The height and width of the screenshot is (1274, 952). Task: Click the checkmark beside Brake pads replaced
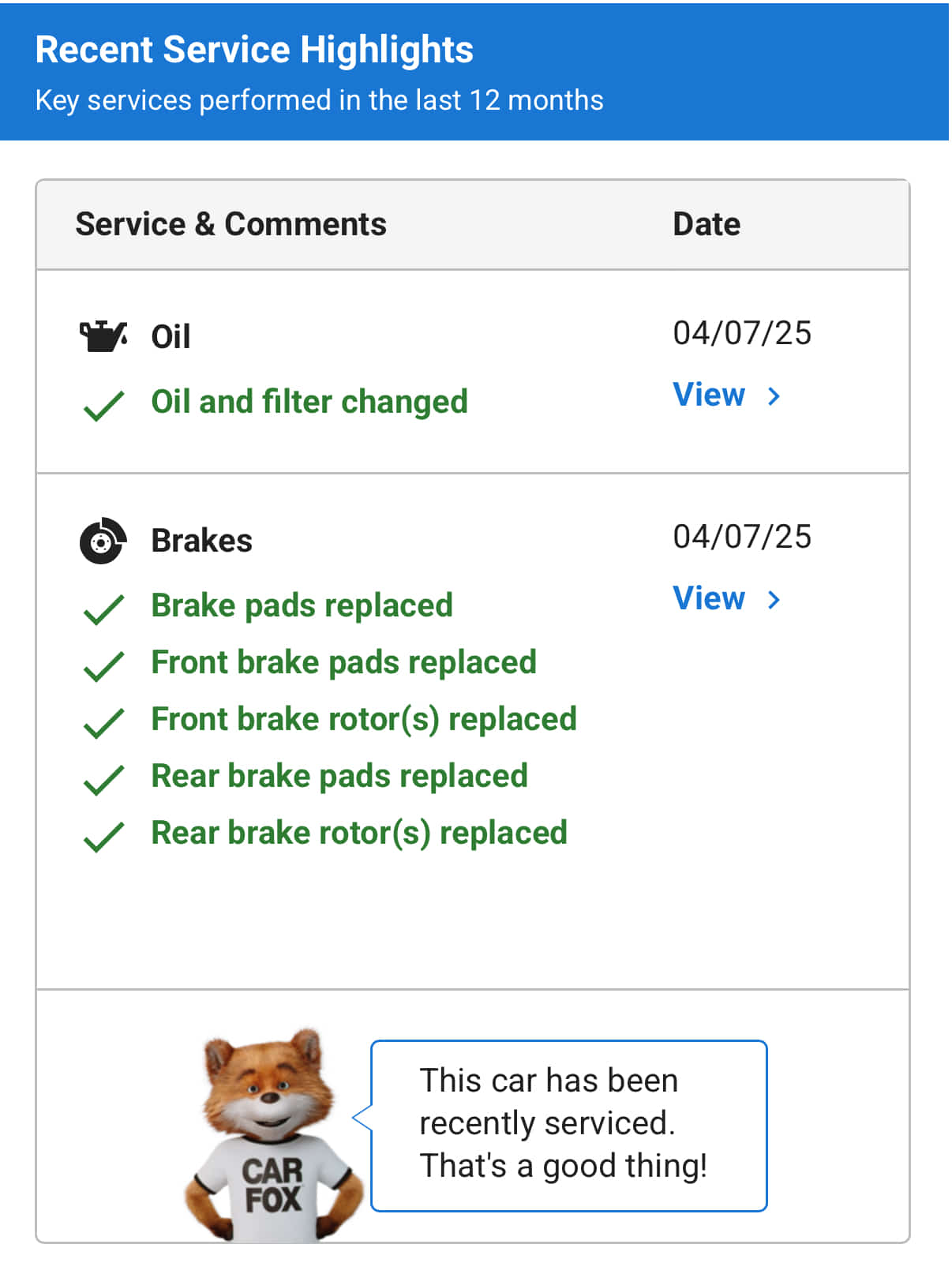point(103,609)
